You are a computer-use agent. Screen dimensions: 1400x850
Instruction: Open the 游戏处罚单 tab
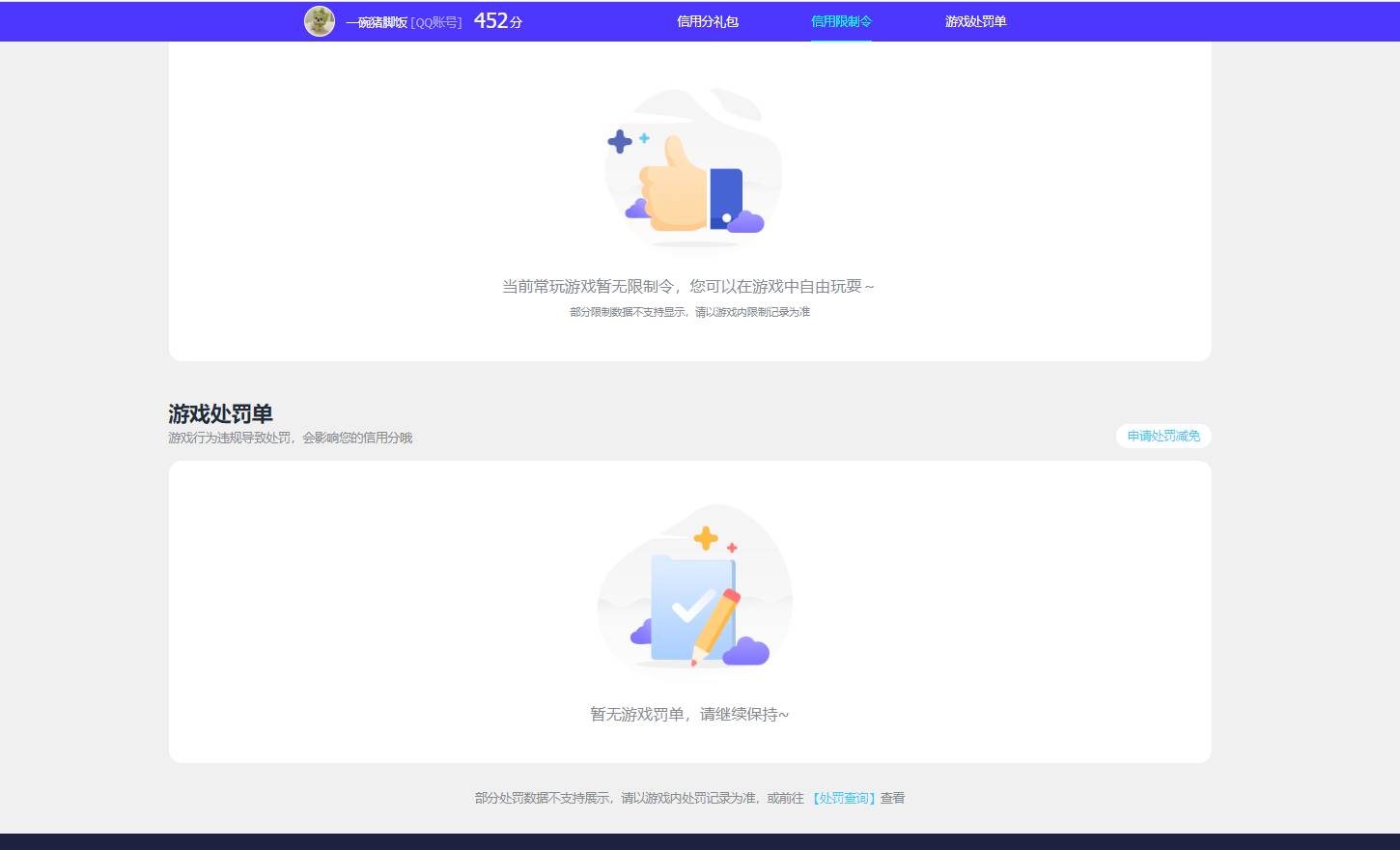pyautogui.click(x=976, y=21)
